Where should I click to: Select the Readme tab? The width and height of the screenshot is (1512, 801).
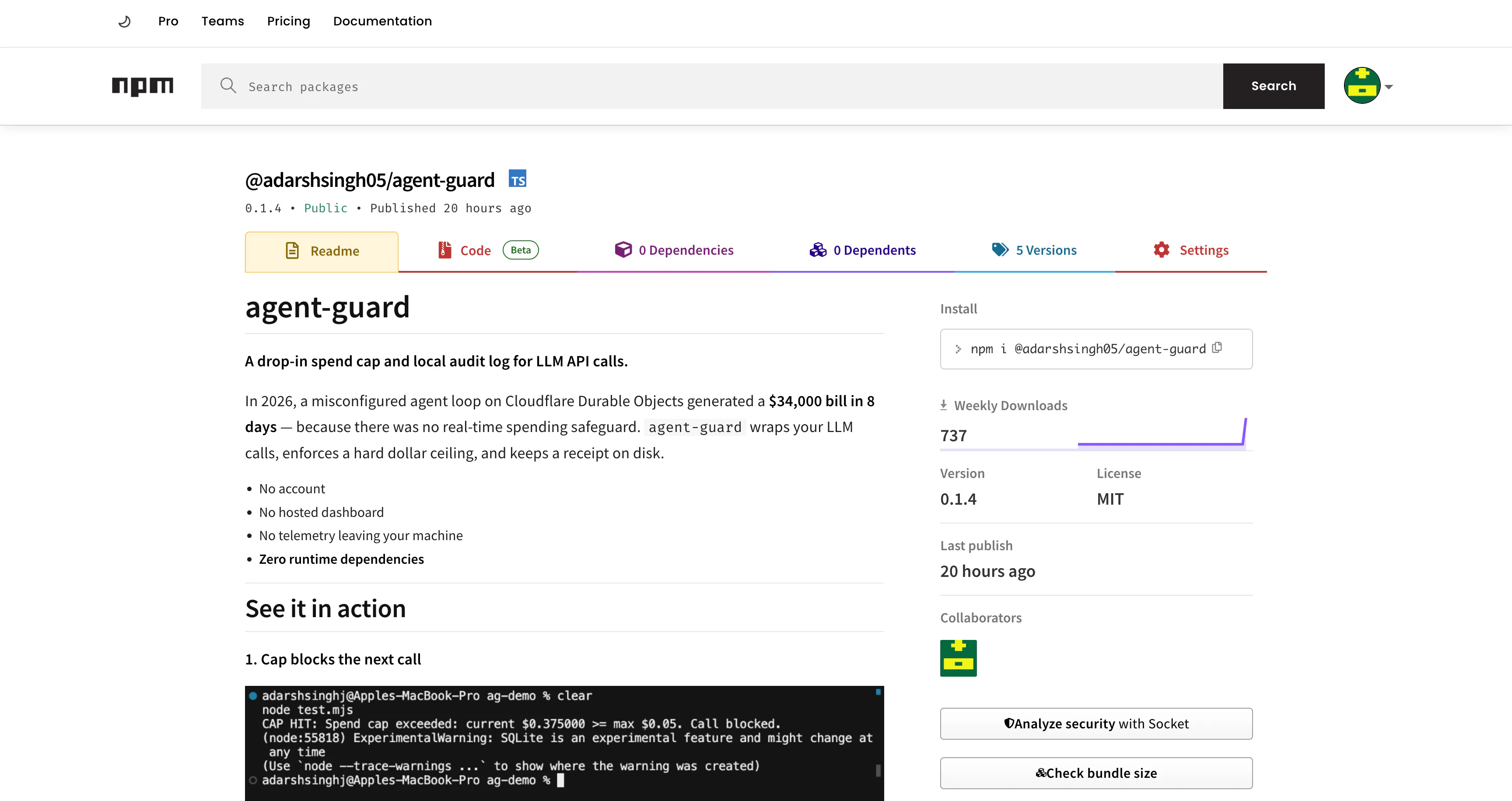tap(322, 251)
